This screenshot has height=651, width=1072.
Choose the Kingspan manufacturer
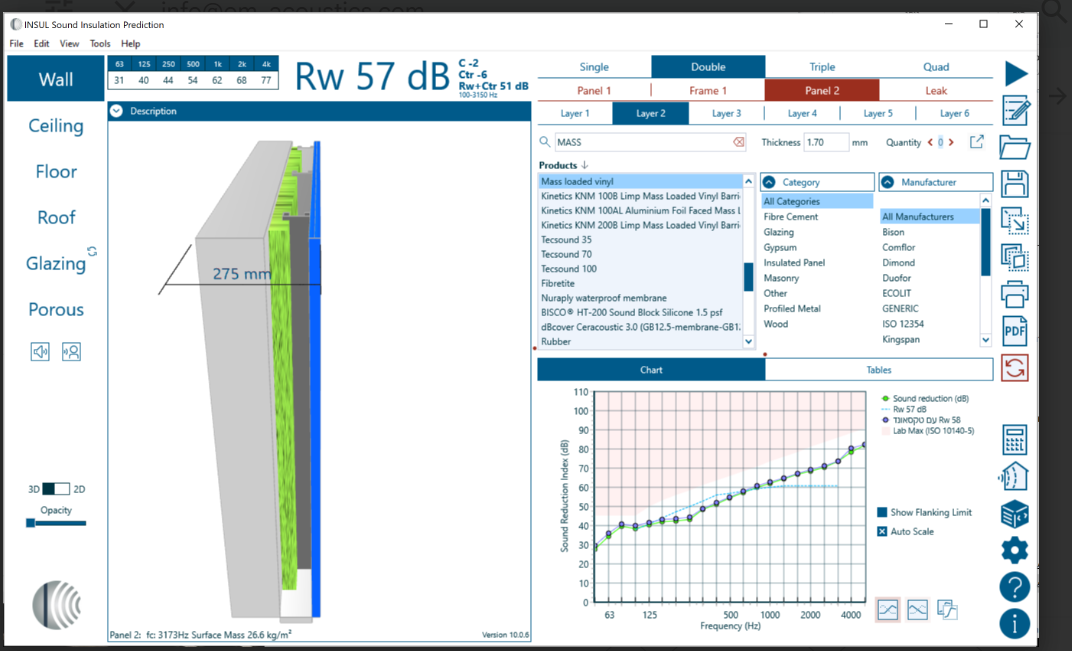[900, 339]
